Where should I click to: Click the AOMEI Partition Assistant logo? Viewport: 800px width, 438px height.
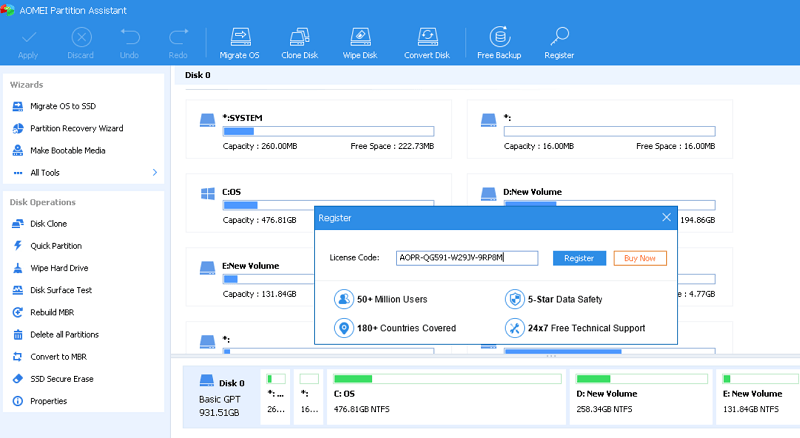[x=7, y=10]
